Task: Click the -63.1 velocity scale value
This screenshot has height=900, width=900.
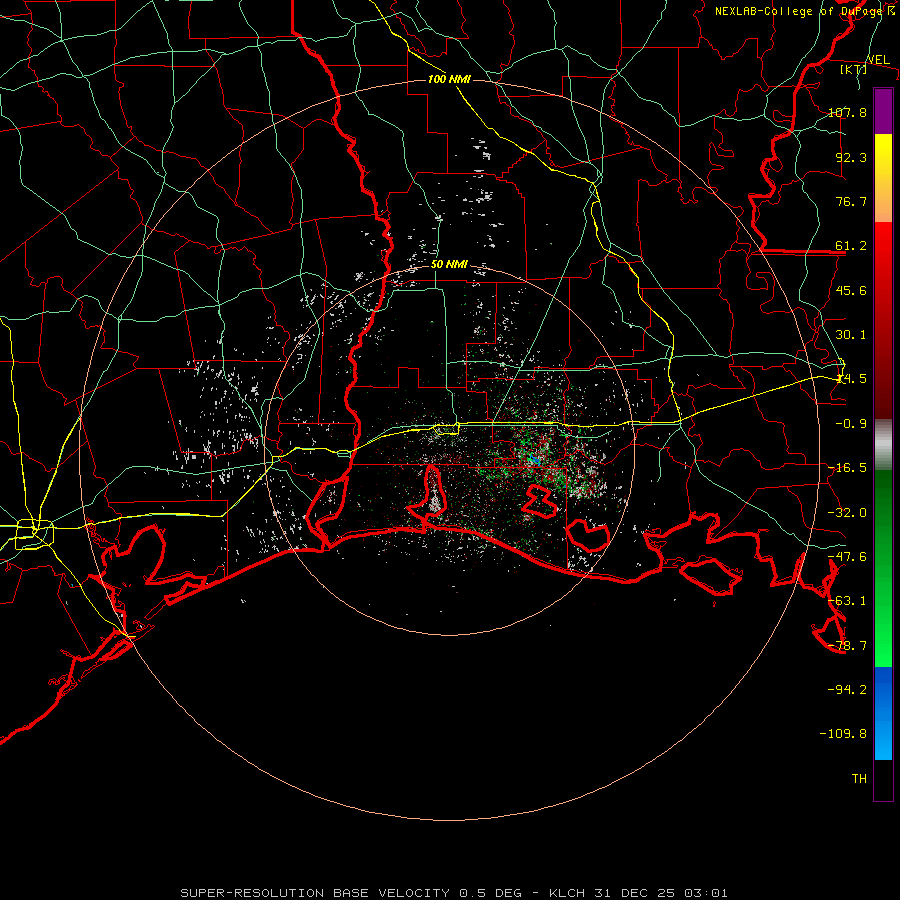Action: 847,601
